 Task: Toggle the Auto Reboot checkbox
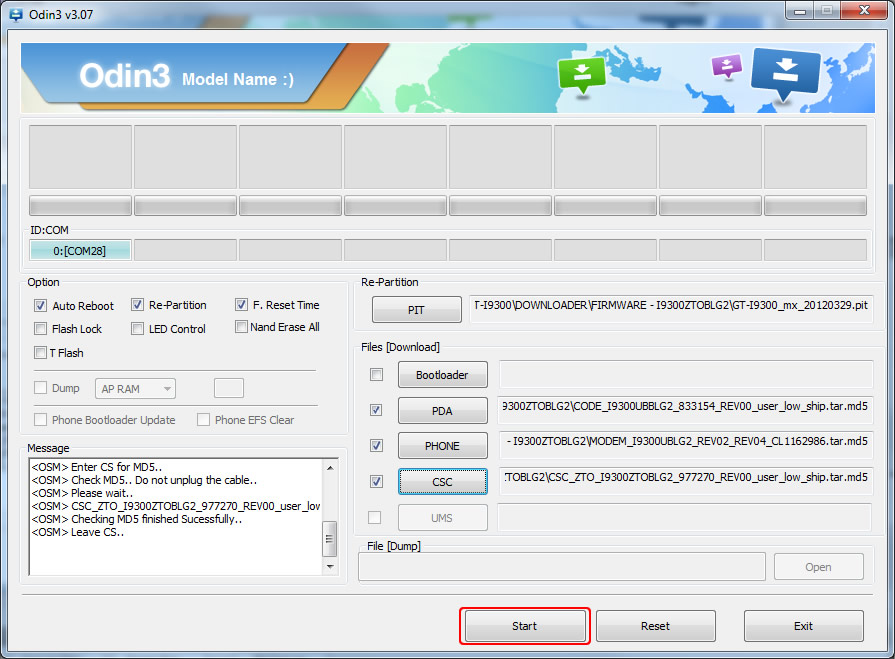(41, 305)
